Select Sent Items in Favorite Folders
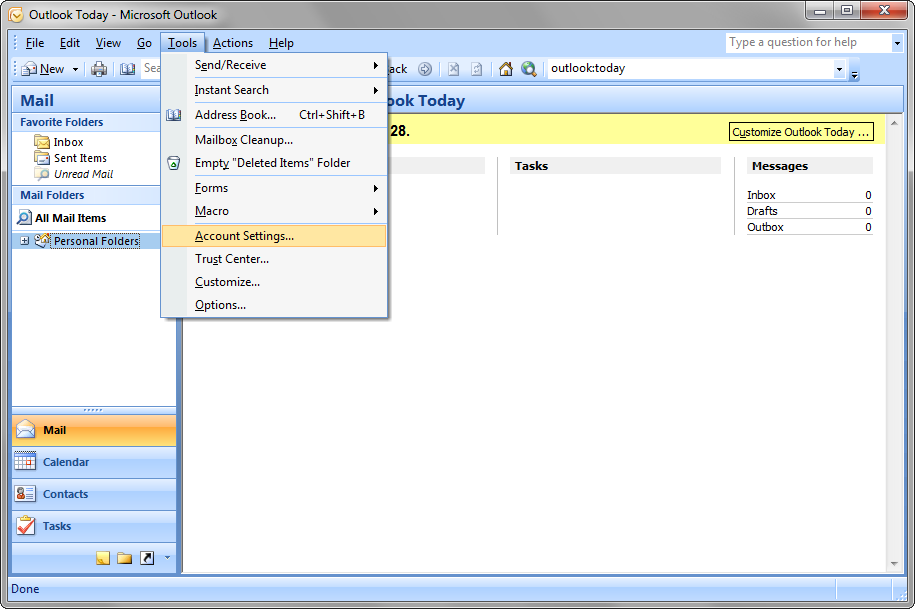Screen dimensions: 915x609 tap(80, 158)
